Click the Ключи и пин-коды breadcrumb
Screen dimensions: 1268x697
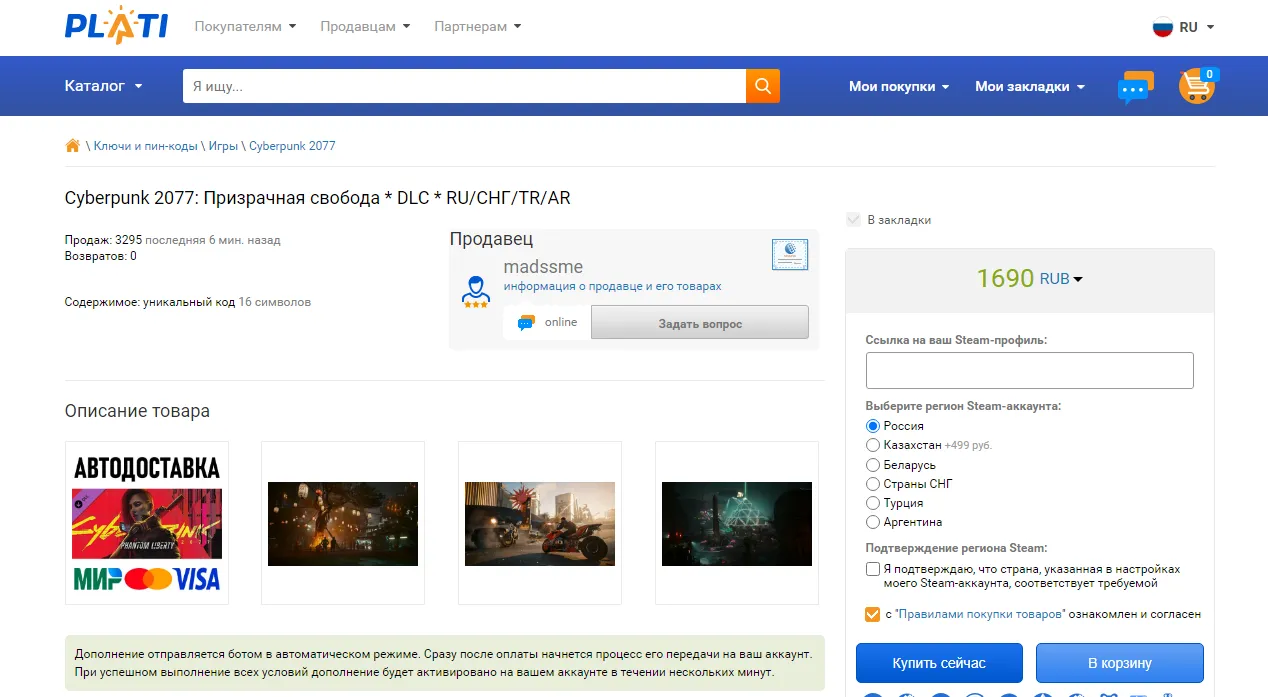click(145, 146)
